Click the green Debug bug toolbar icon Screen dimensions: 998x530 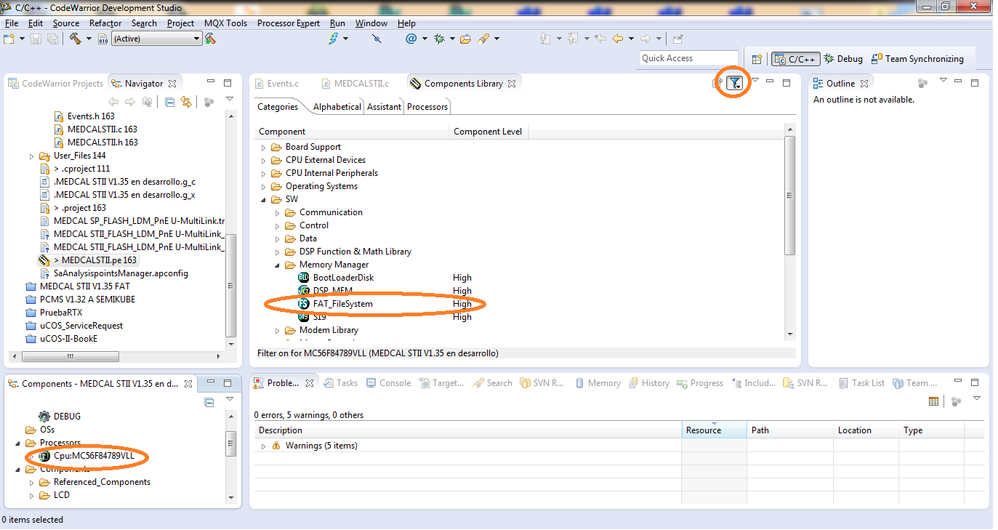pyautogui.click(x=439, y=39)
